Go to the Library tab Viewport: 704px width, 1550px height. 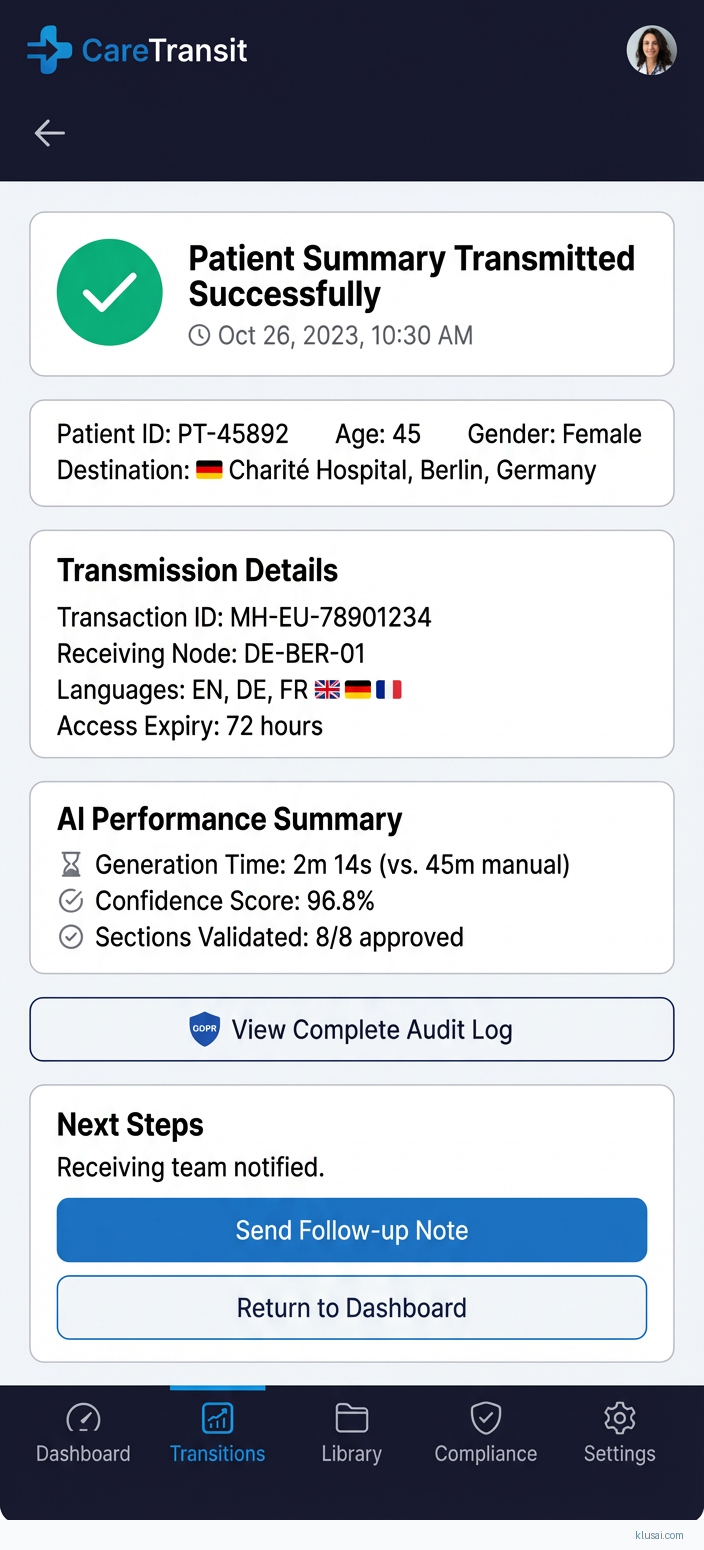pos(351,1433)
